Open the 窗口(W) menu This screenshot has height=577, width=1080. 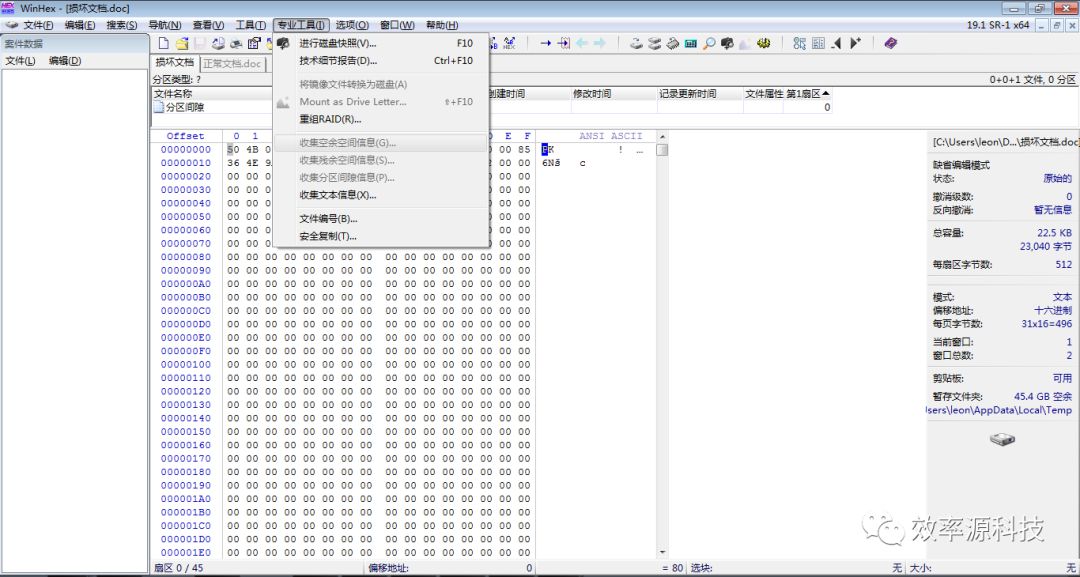(x=397, y=25)
